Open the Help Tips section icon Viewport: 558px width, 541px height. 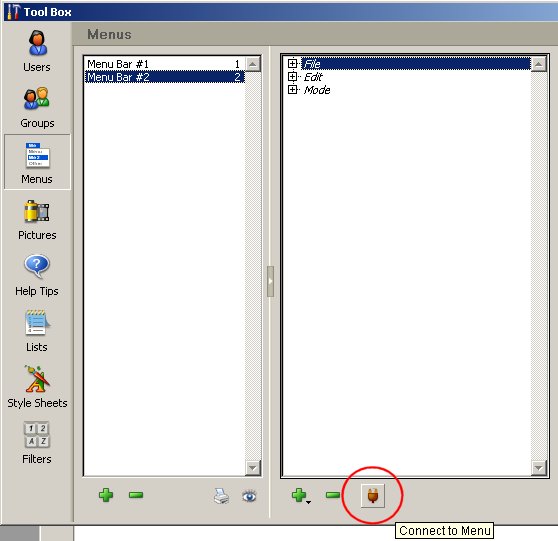coord(37,266)
